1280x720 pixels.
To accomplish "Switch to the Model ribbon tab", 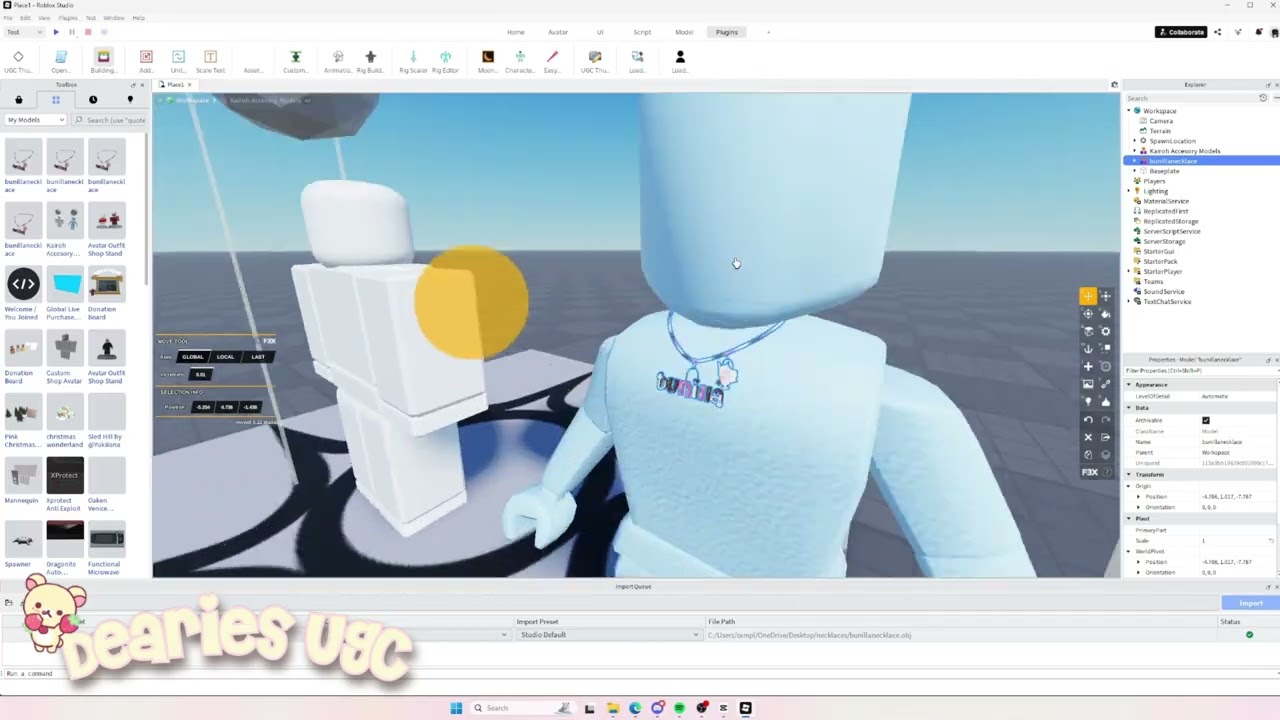I will click(684, 32).
